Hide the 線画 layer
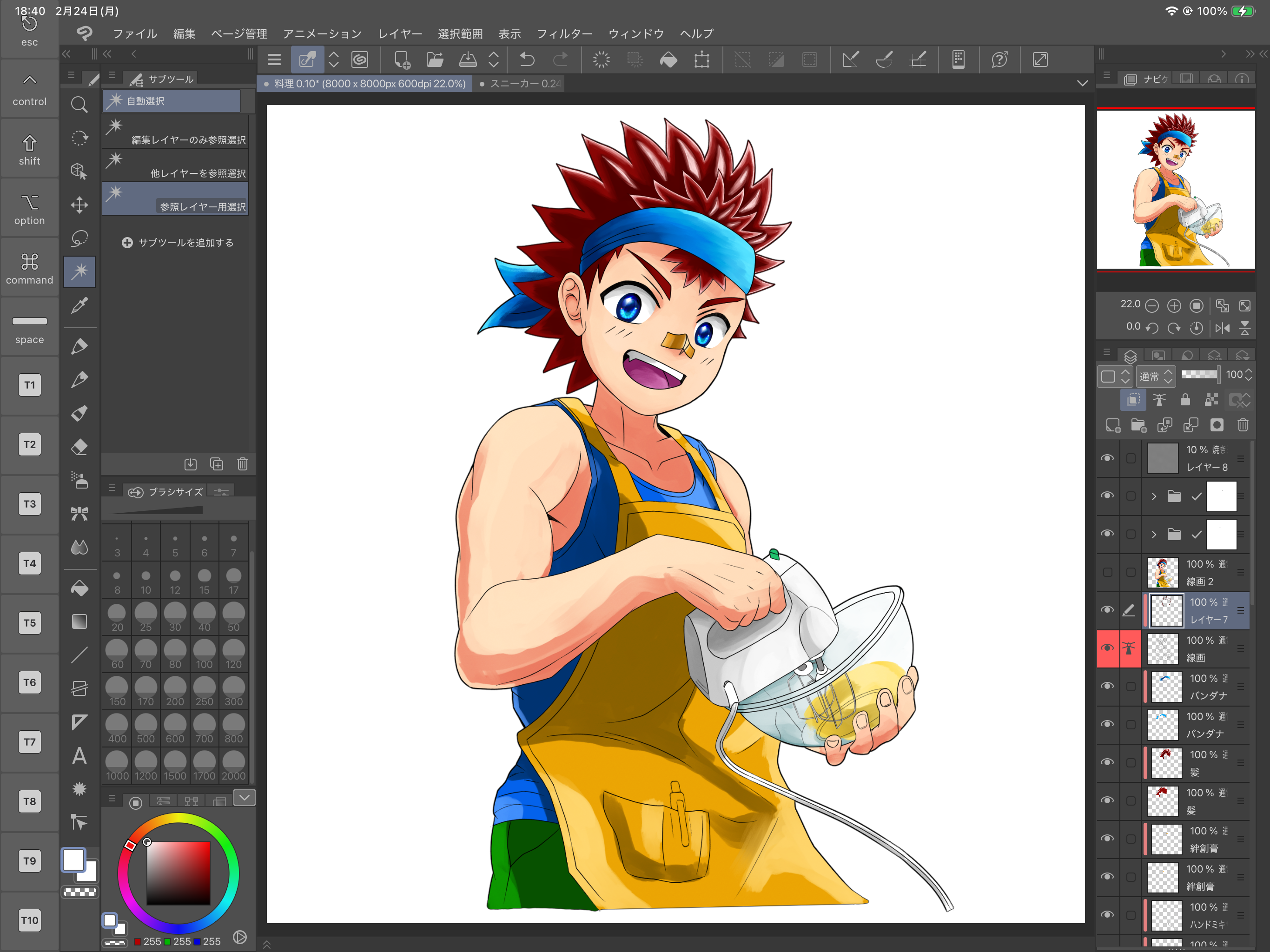This screenshot has height=952, width=1270. (1107, 648)
